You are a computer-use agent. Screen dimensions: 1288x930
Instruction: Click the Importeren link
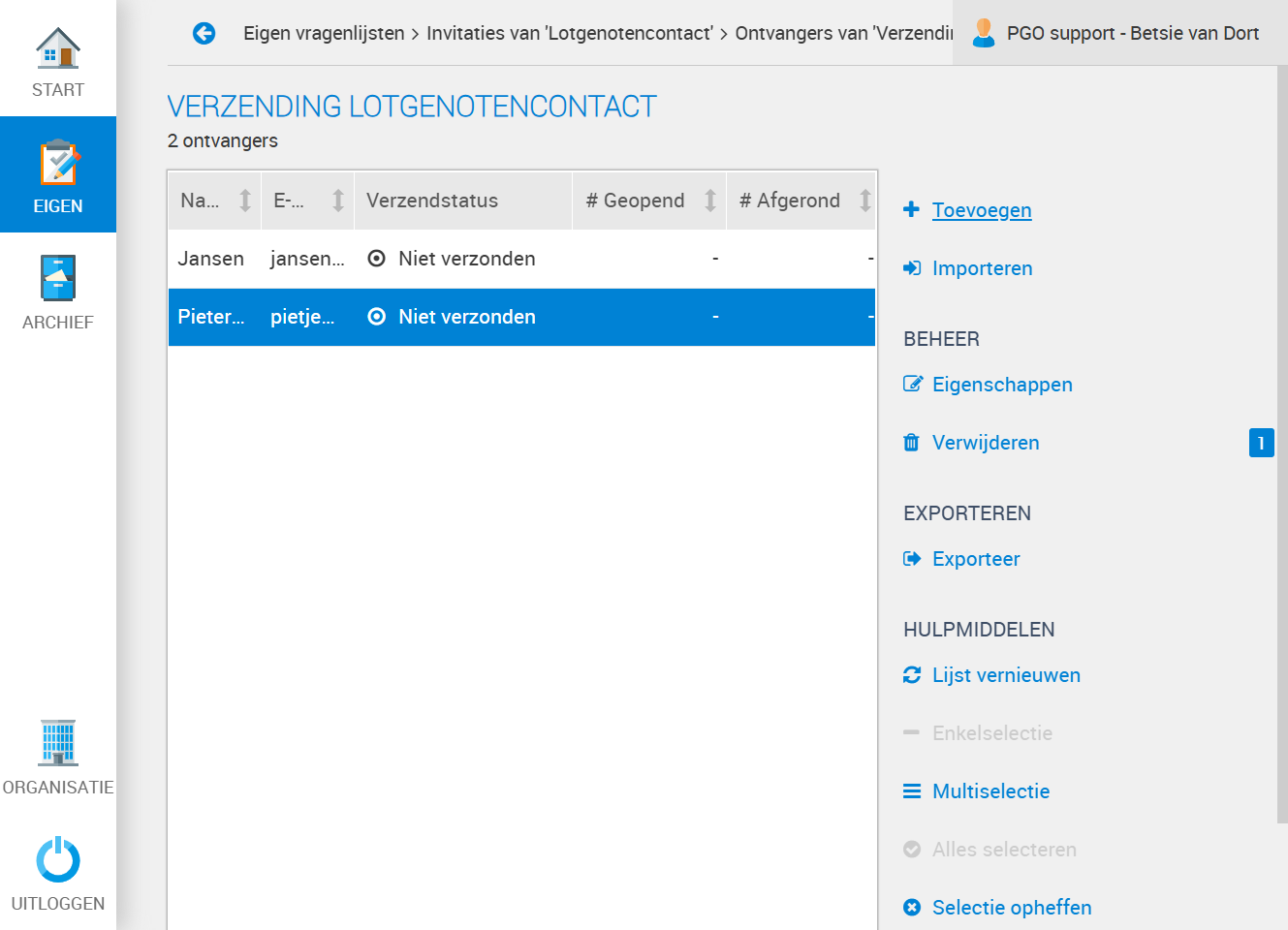coord(983,268)
